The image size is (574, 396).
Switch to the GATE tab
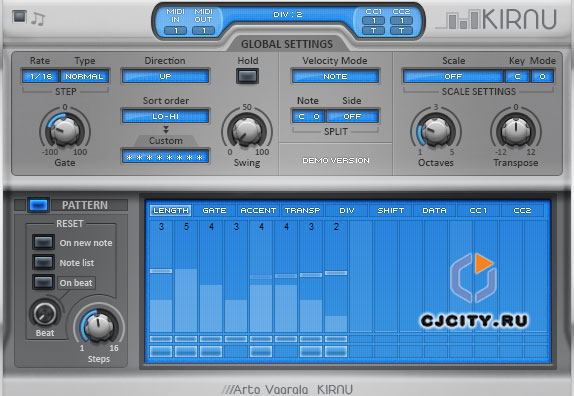[214, 210]
